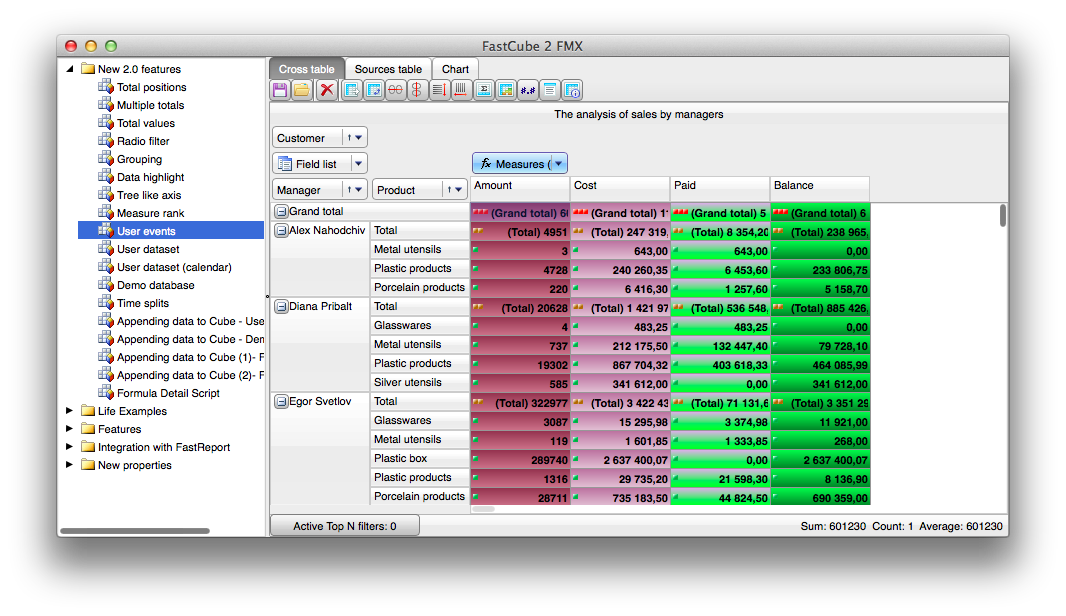Screen dimensions: 1066x616
Task: Click the cube icon beside Total positions
Action: (x=105, y=86)
